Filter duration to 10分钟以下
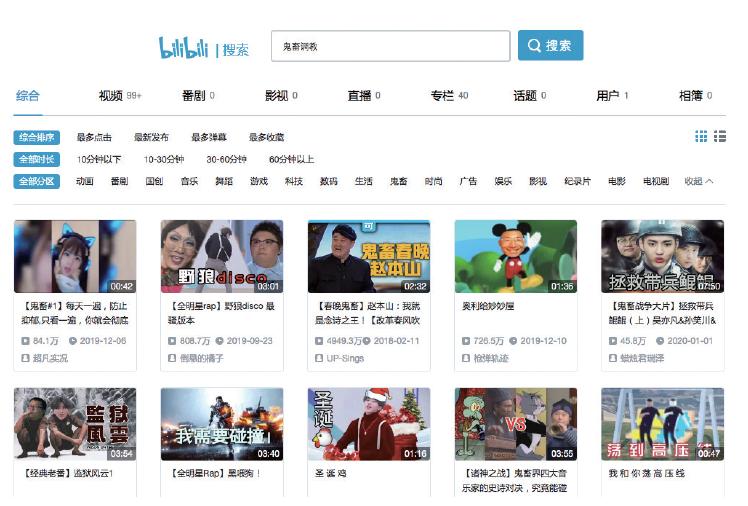Screen dimensions: 748x506 coord(99,159)
